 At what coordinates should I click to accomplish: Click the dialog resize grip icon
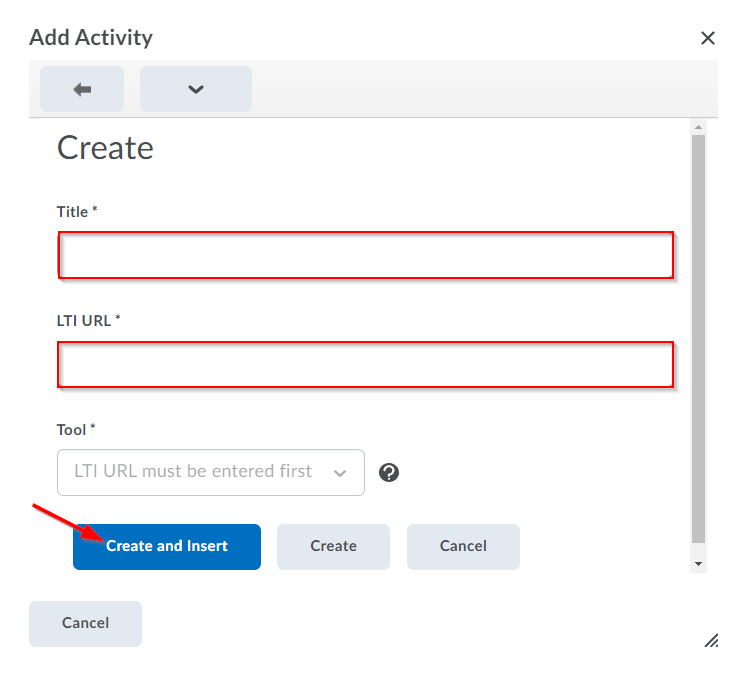[711, 640]
